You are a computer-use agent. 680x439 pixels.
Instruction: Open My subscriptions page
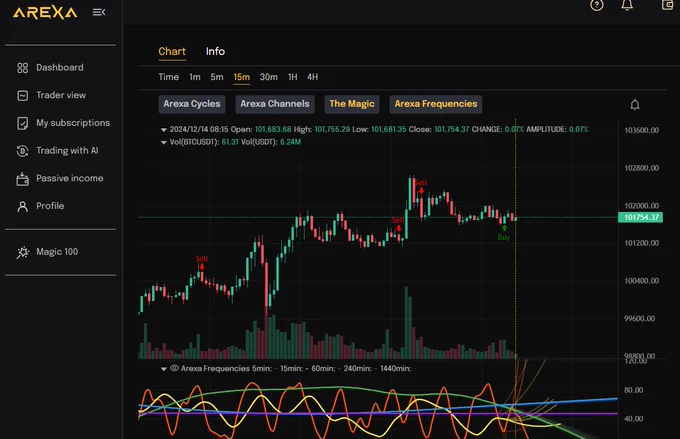pyautogui.click(x=73, y=123)
